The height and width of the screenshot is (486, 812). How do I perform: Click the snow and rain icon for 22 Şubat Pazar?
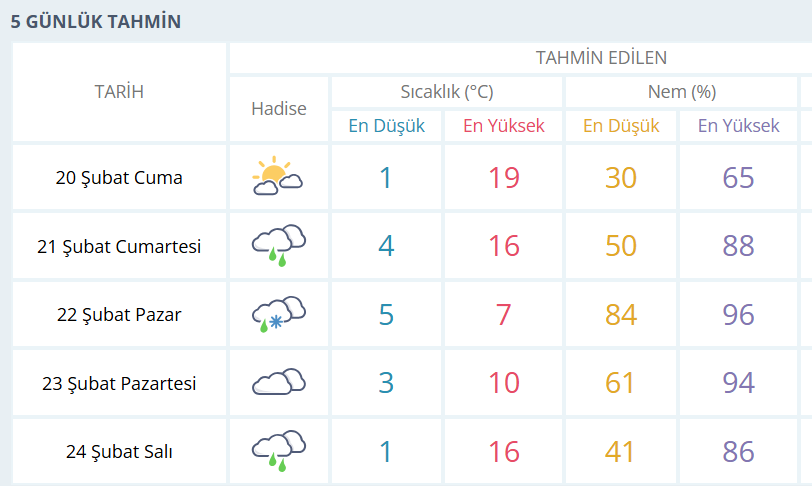(x=278, y=313)
